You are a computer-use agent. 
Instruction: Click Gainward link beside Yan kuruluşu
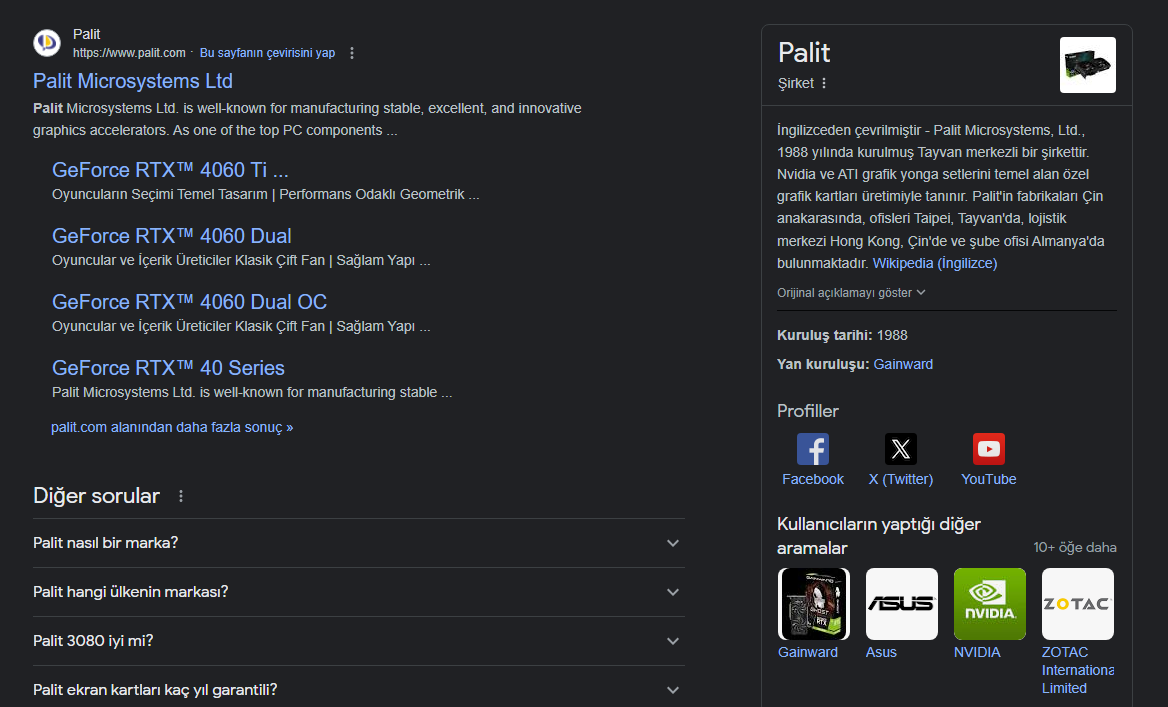[903, 364]
